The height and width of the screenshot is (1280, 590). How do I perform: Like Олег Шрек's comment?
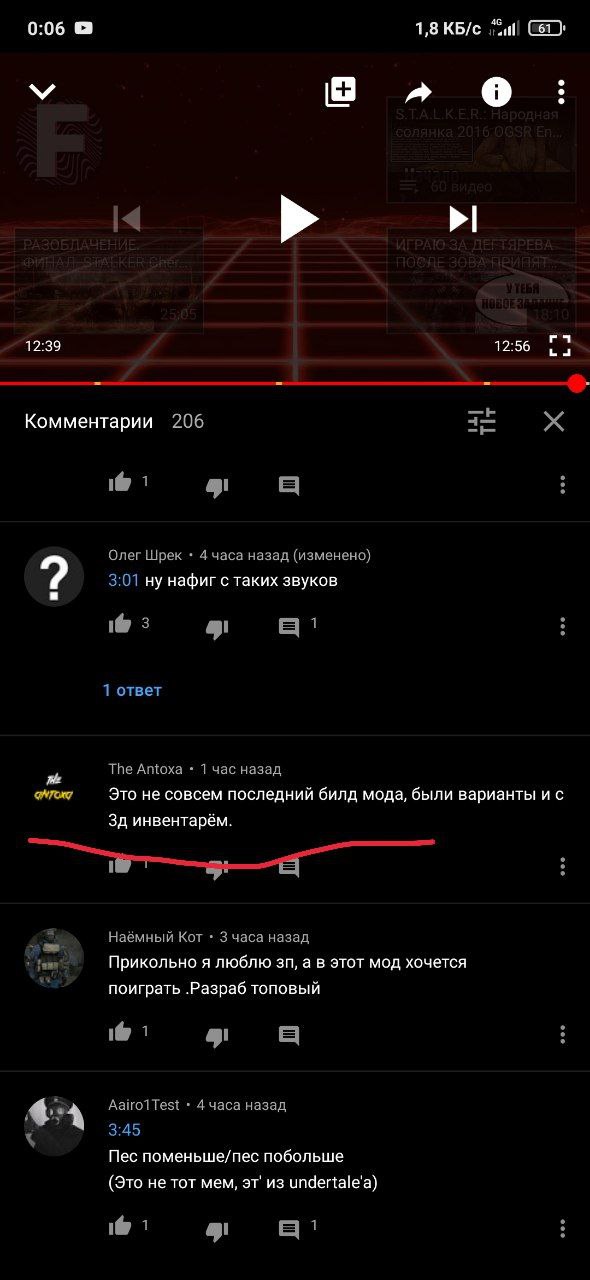click(120, 625)
